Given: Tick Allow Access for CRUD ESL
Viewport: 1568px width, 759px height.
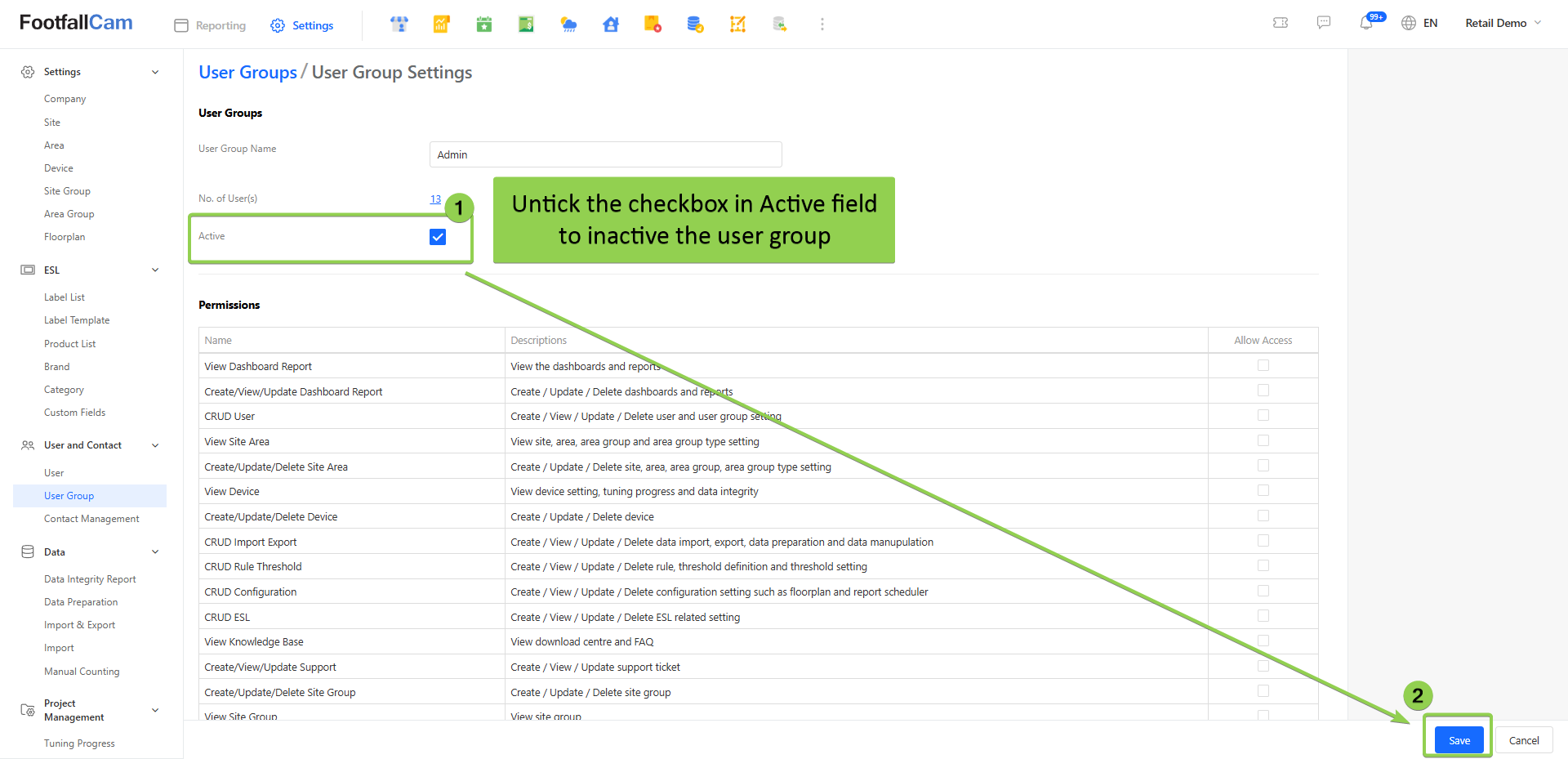Looking at the screenshot, I should [x=1263, y=616].
